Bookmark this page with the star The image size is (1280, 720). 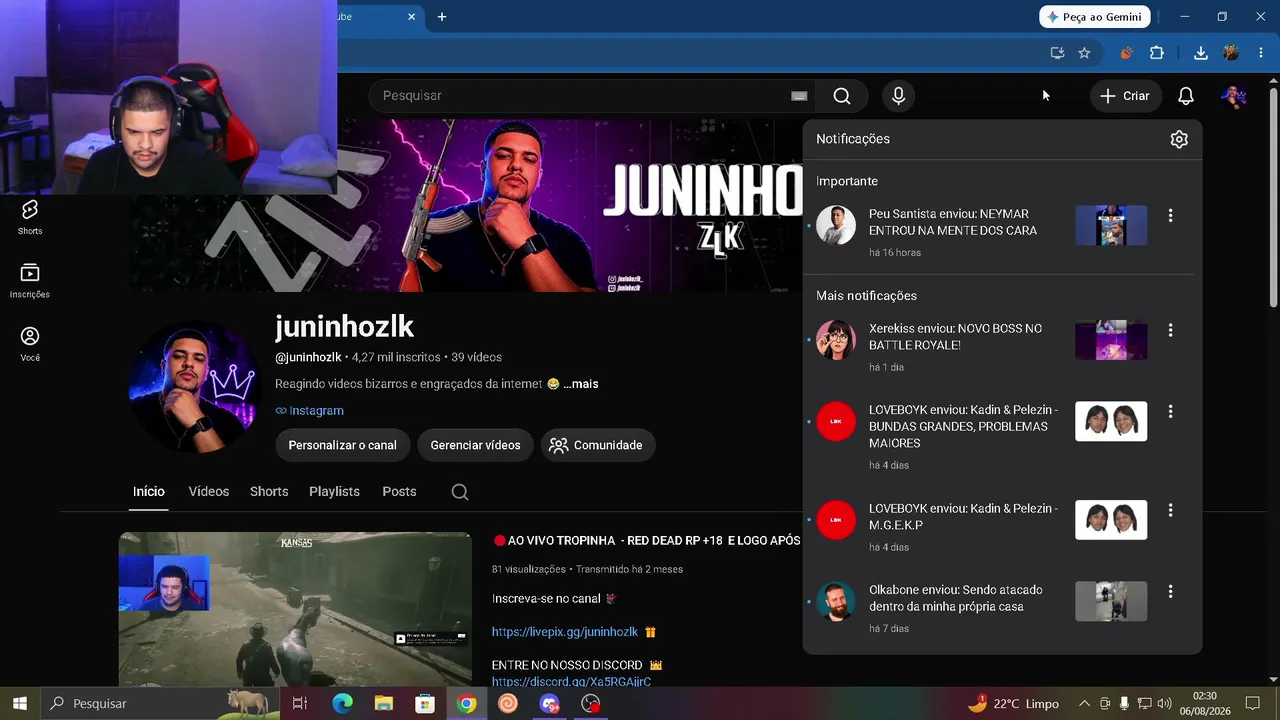(x=1084, y=53)
